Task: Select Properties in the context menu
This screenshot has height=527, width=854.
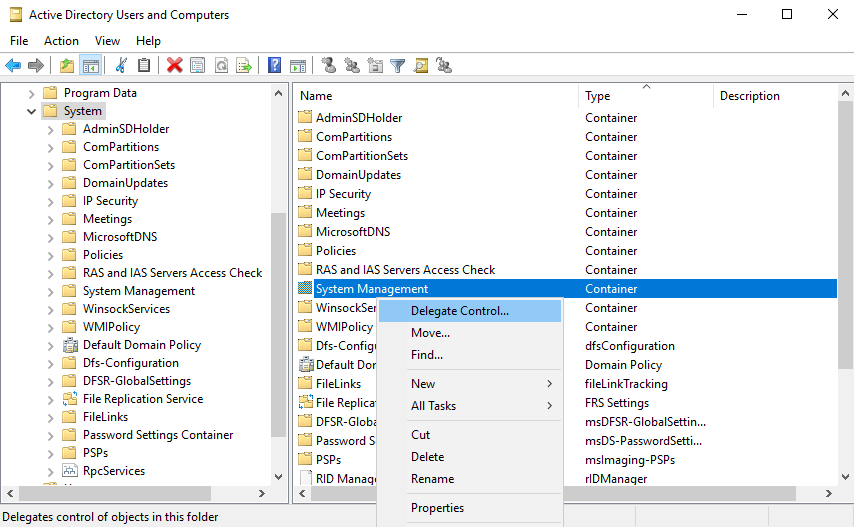Action: tap(438, 508)
